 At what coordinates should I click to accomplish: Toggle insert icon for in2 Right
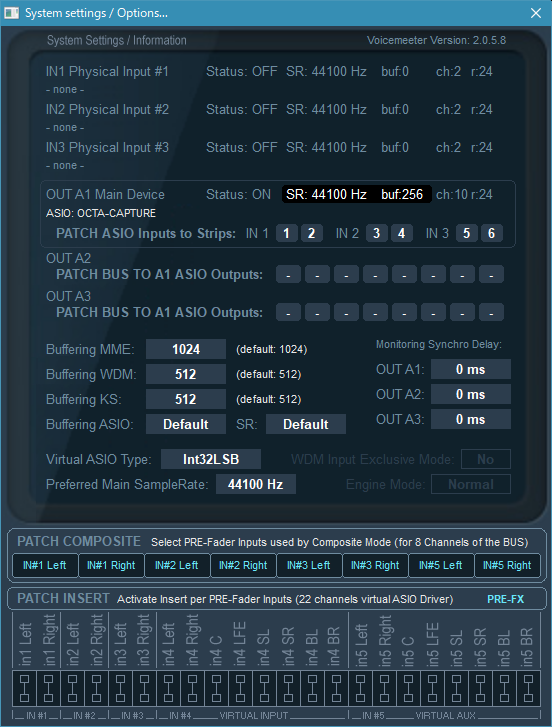(x=96, y=688)
